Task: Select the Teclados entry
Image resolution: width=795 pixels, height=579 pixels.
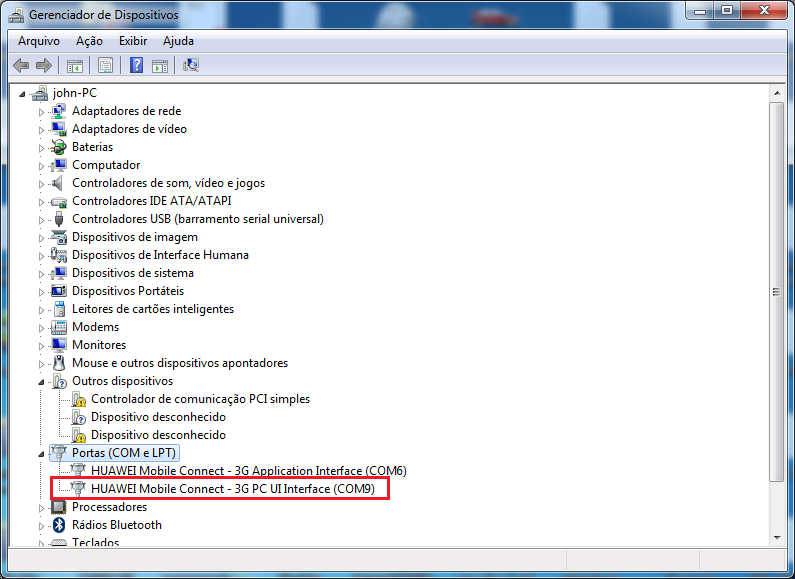Action: click(x=95, y=541)
